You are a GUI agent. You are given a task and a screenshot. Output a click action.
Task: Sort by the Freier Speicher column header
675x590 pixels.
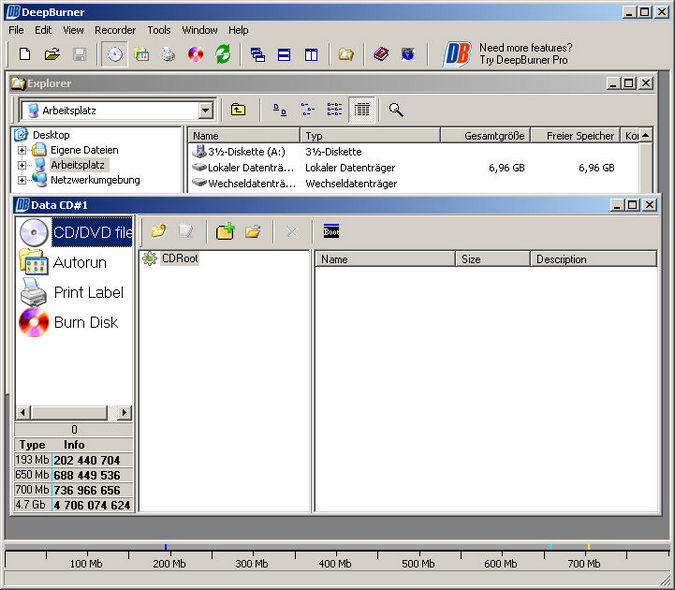[575, 136]
